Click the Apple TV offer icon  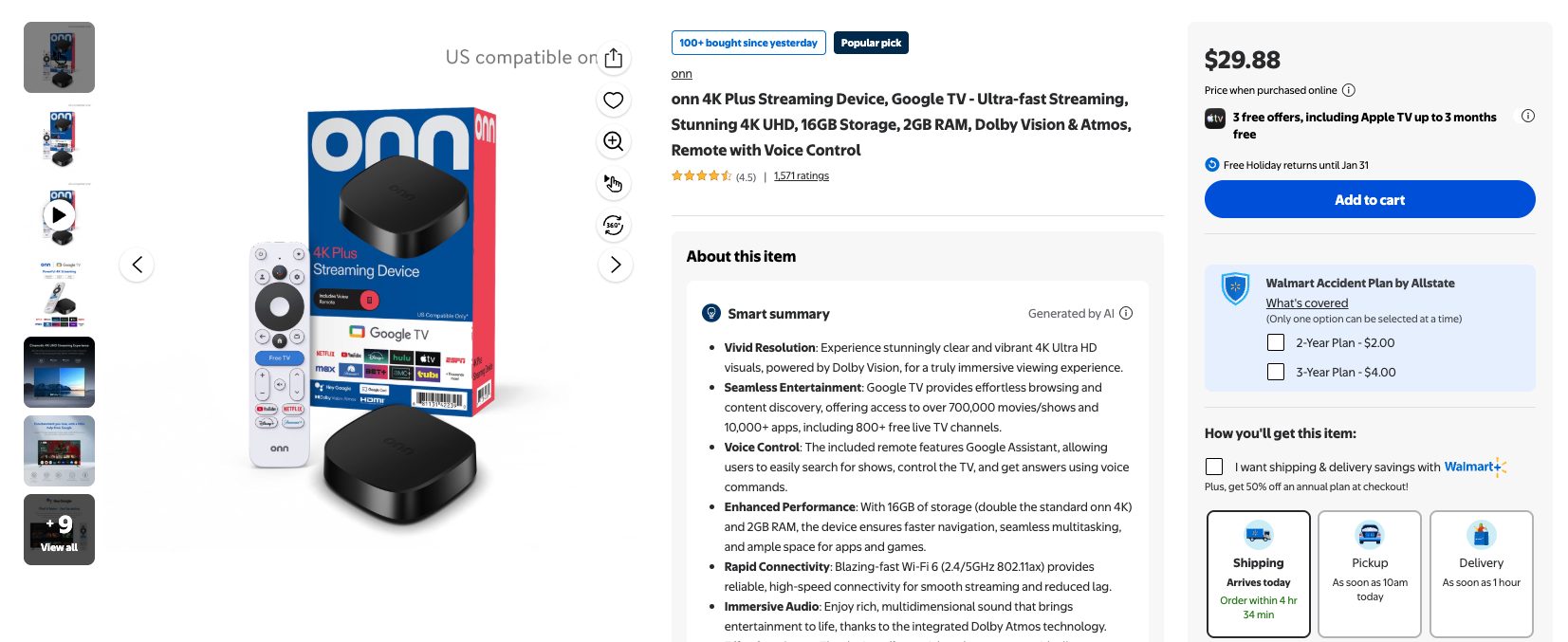(1214, 118)
